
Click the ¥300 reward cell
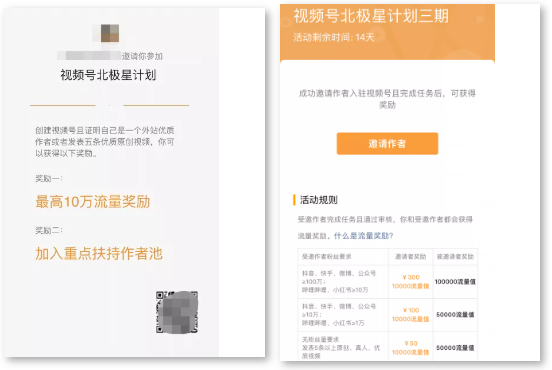coord(410,282)
